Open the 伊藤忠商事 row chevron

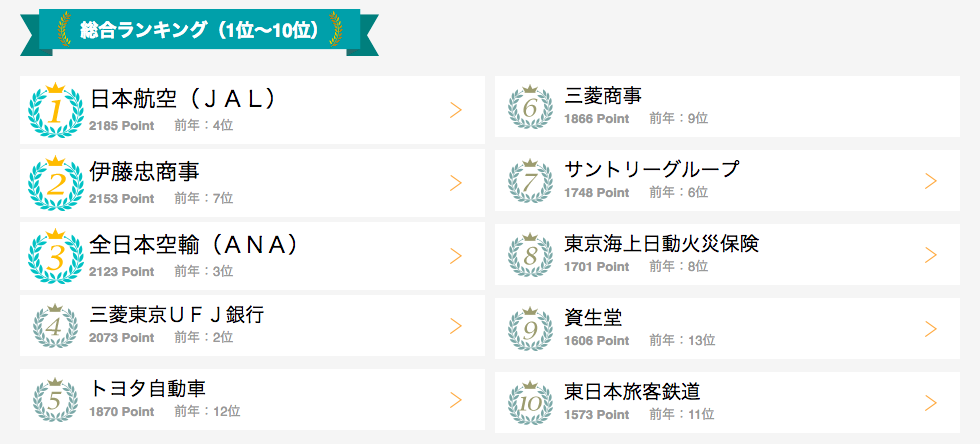click(x=456, y=183)
